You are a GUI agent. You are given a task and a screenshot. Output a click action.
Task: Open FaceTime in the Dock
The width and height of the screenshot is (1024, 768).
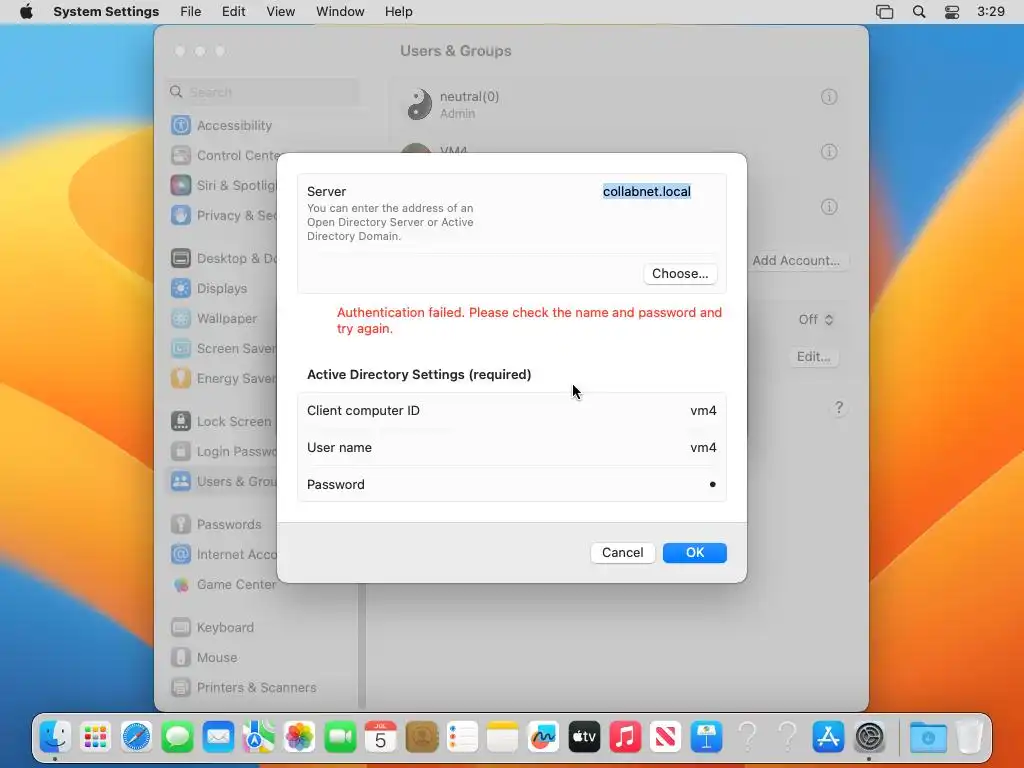[340, 737]
